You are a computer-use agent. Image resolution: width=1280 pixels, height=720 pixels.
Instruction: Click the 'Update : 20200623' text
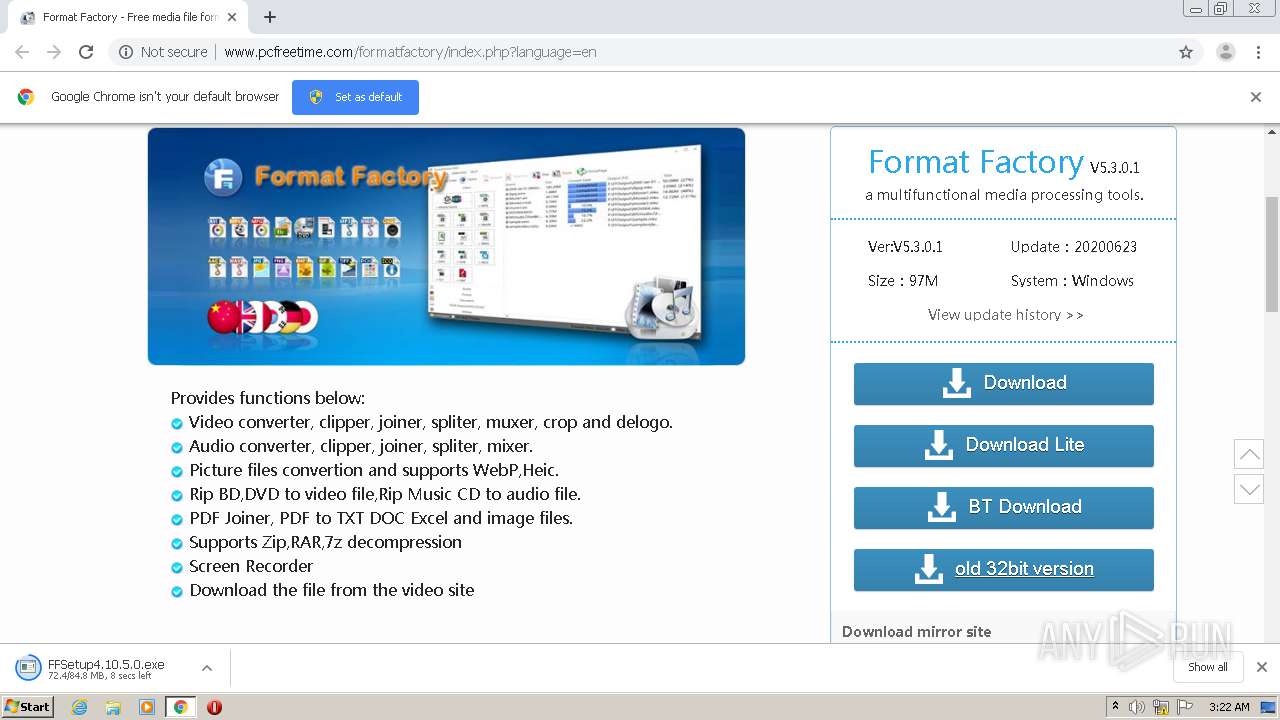click(x=1074, y=247)
